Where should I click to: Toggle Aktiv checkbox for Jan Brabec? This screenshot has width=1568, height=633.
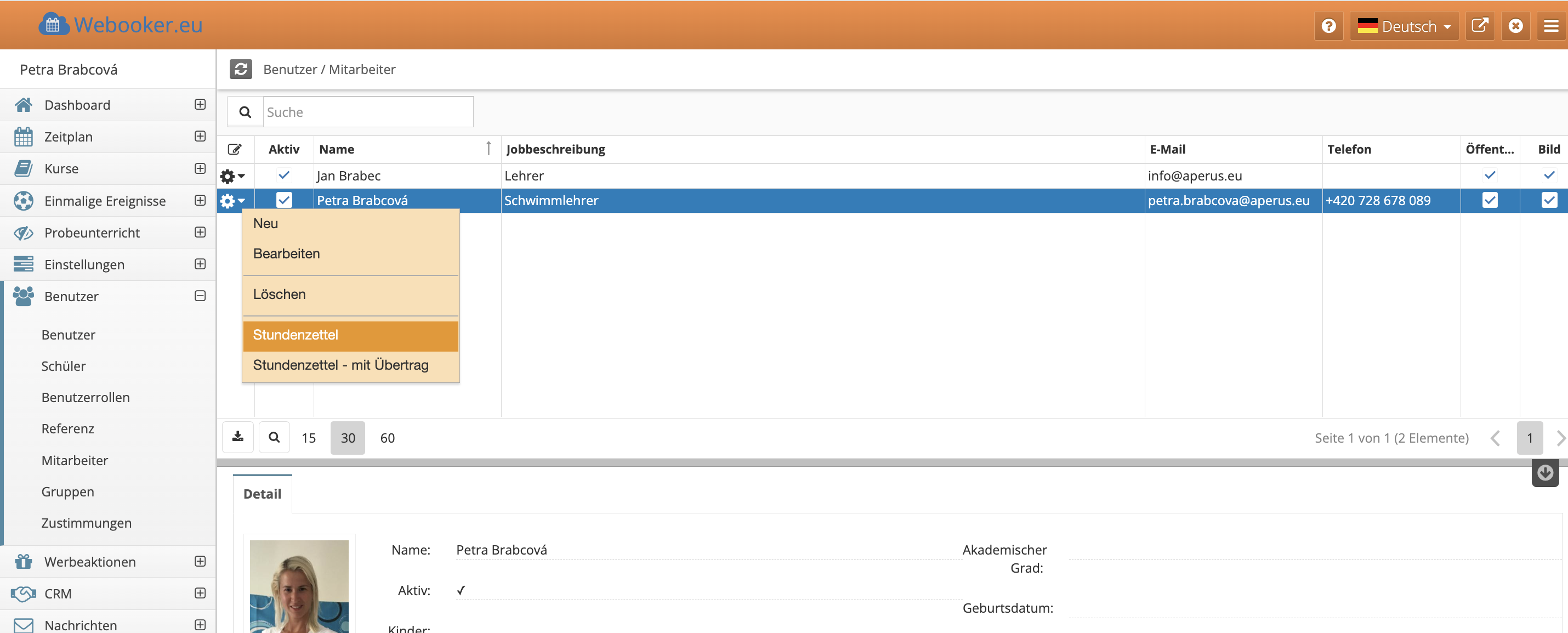pos(283,176)
